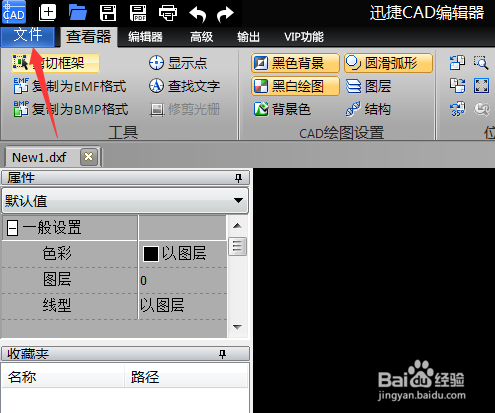Click the 图层 value 0 cell

click(183, 280)
